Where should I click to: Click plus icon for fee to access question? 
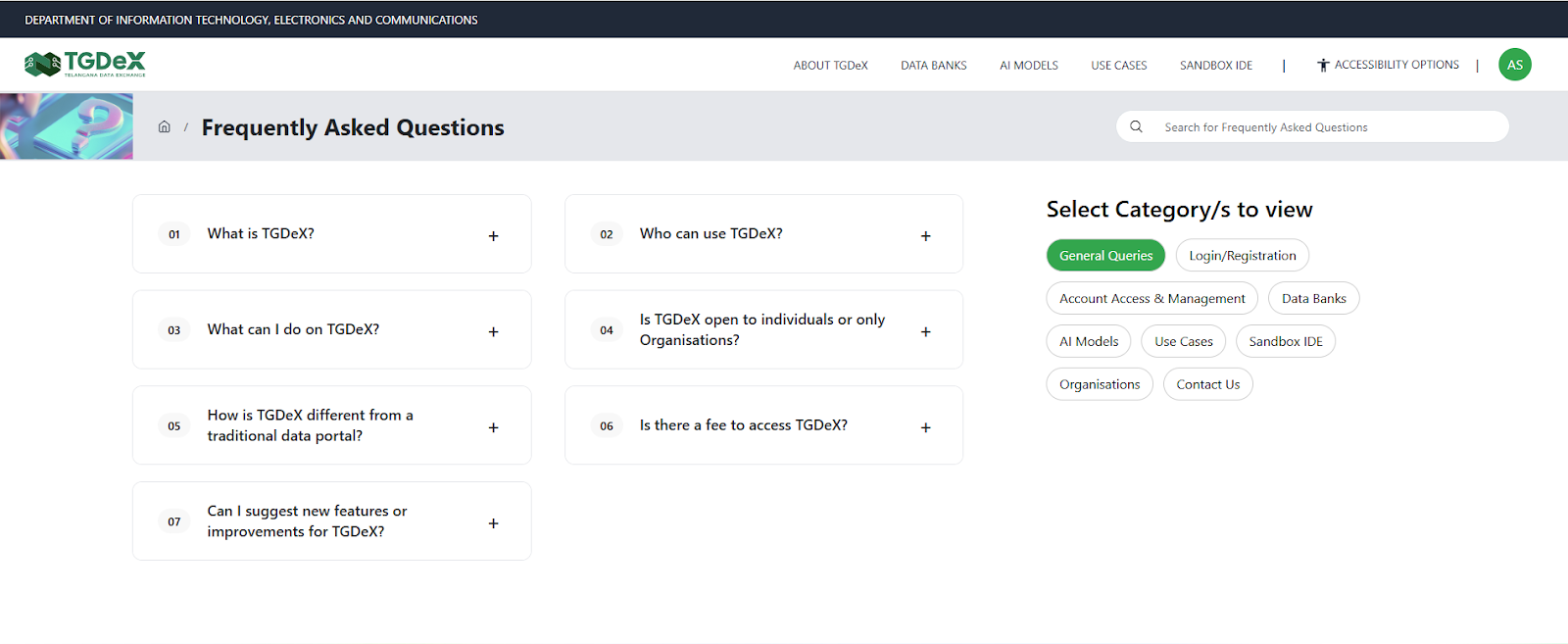click(x=925, y=427)
